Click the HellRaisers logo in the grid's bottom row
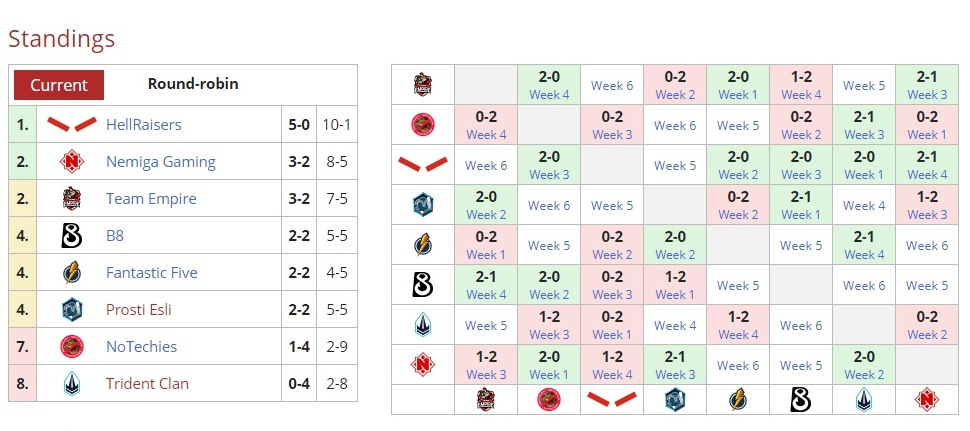 tap(612, 400)
